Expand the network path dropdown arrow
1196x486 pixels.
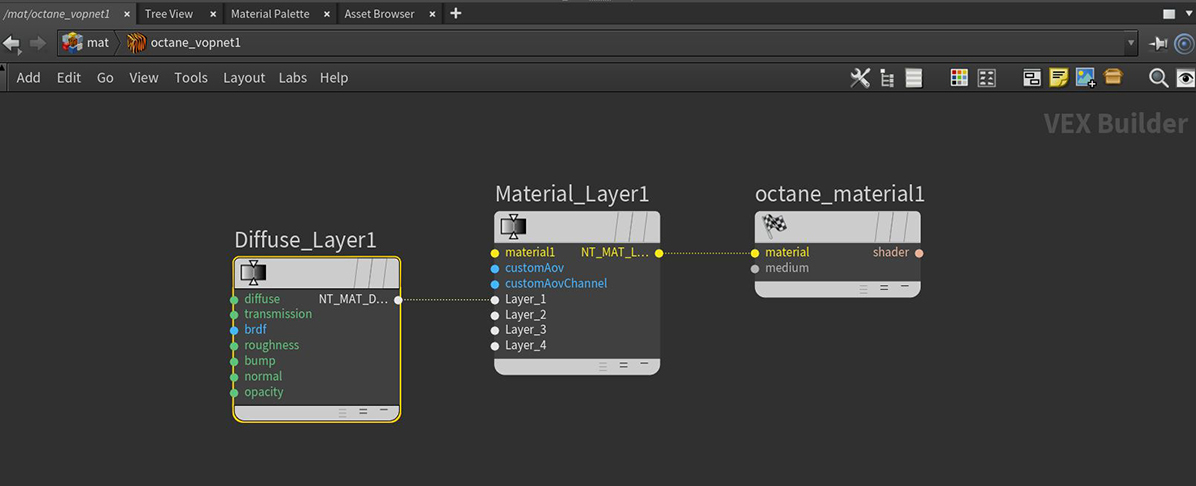click(x=1131, y=43)
